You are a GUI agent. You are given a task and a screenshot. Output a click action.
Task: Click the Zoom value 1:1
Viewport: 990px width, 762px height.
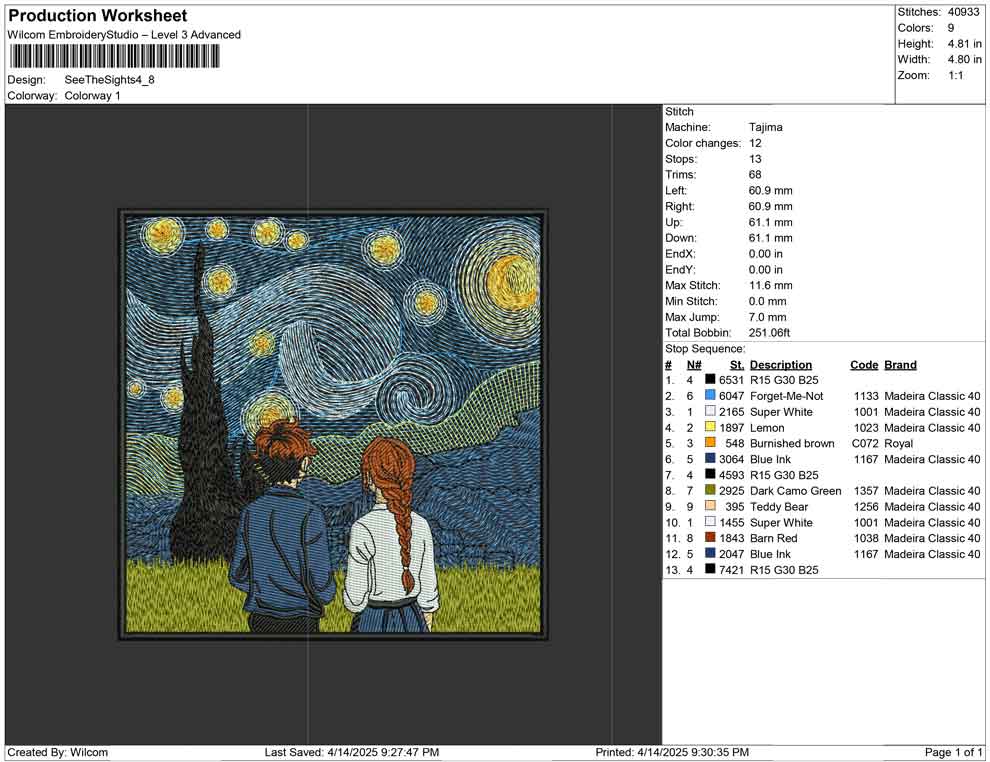coord(955,75)
